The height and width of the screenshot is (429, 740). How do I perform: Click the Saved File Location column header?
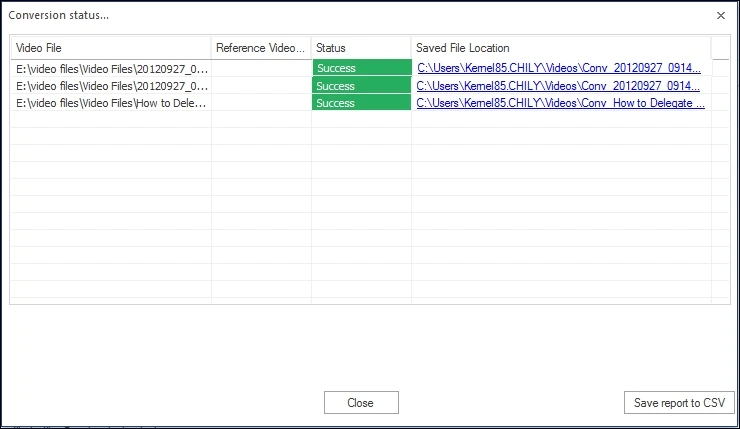coord(560,48)
